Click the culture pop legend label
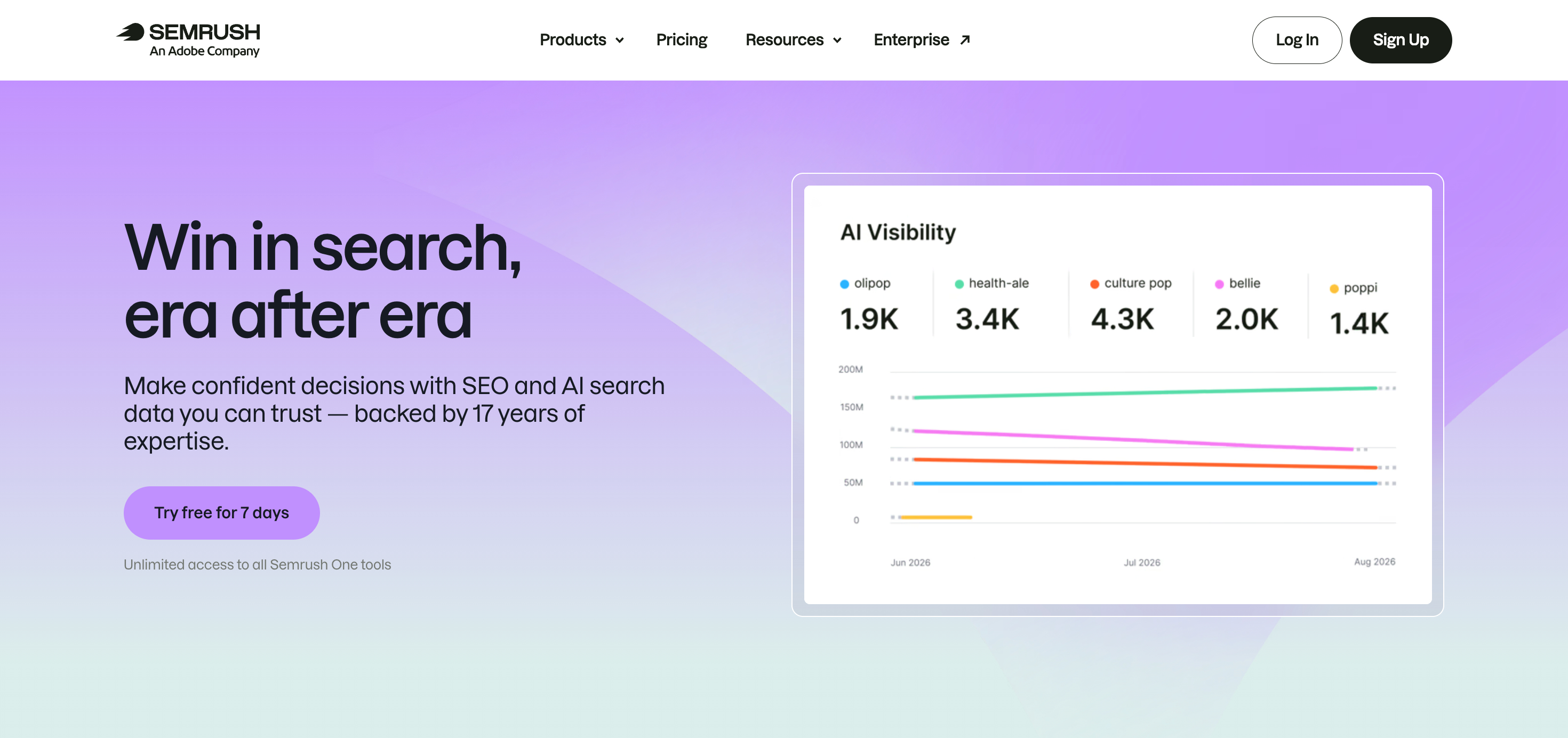The image size is (1568, 738). click(1138, 284)
